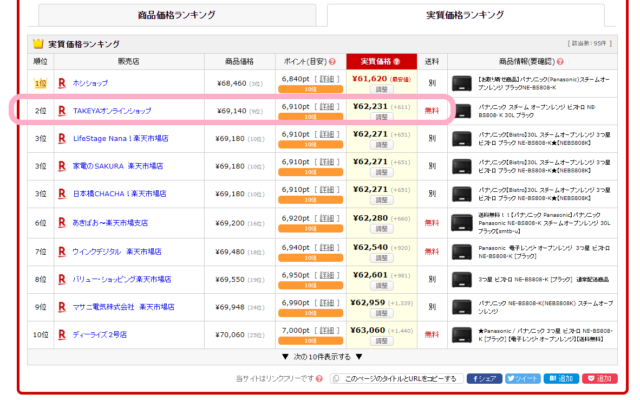The width and height of the screenshot is (640, 400).
Task: Open ウインクデジタル 楽天市場店 link
Action: point(117,252)
